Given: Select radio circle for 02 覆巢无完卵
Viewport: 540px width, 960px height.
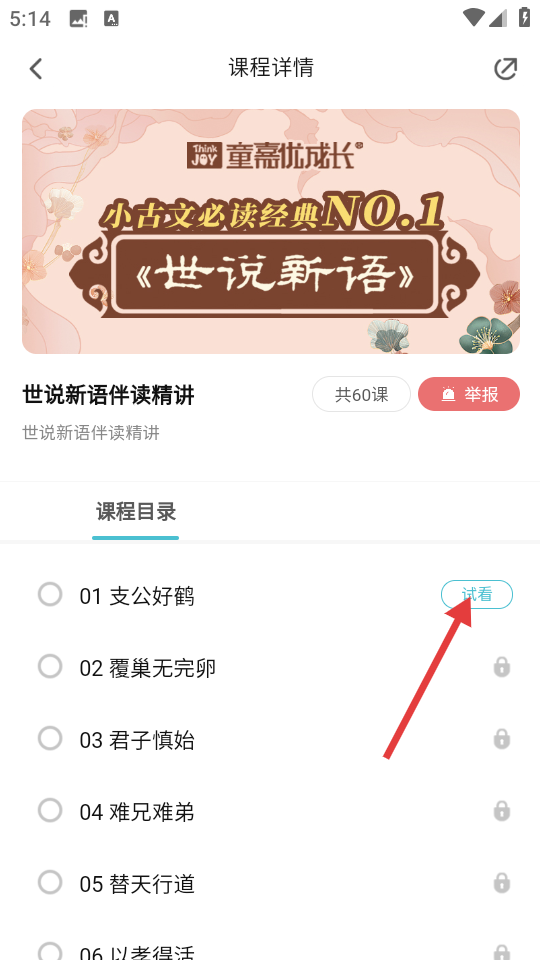Looking at the screenshot, I should [50, 666].
